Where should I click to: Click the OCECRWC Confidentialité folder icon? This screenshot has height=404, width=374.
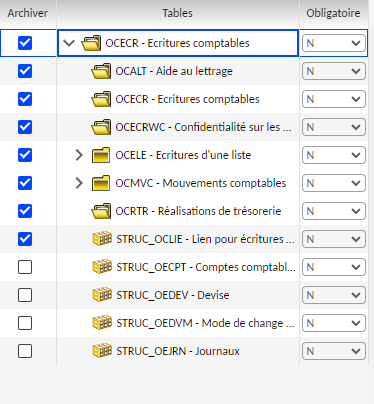coord(101,127)
